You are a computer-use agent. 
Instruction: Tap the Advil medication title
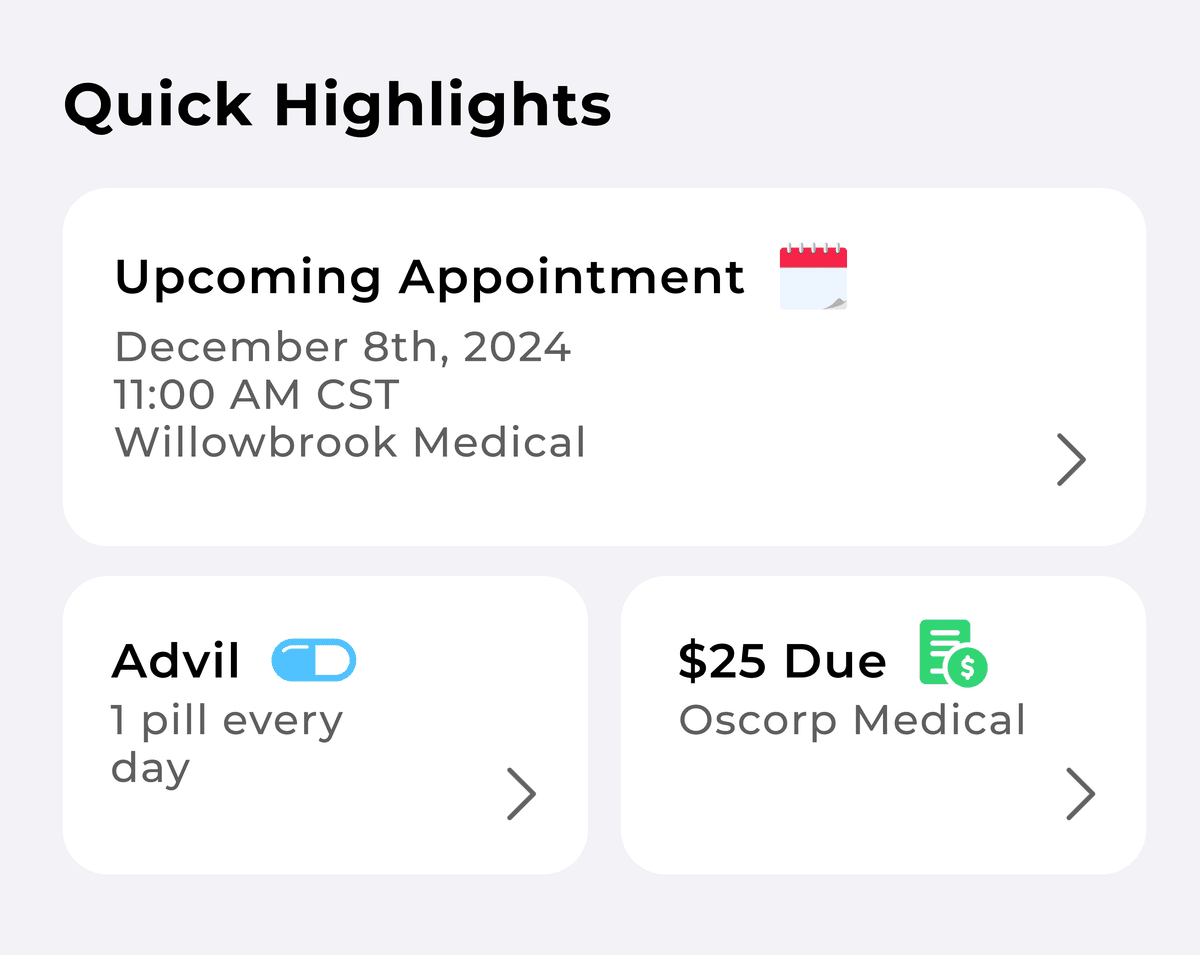[x=176, y=661]
